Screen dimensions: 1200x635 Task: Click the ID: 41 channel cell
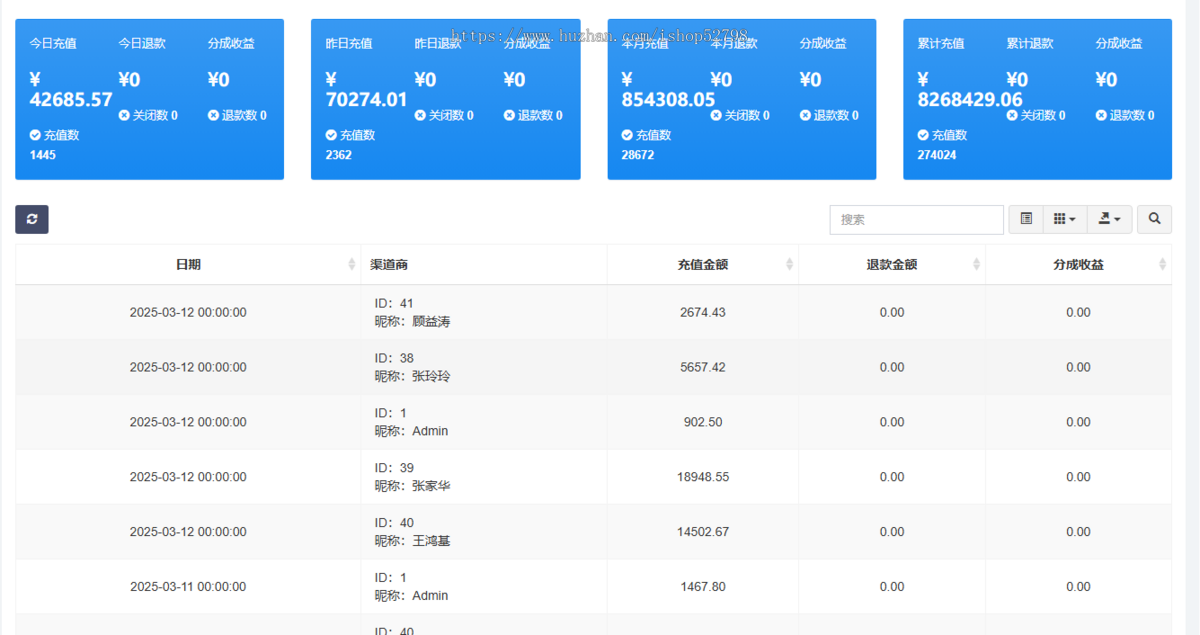coord(484,312)
